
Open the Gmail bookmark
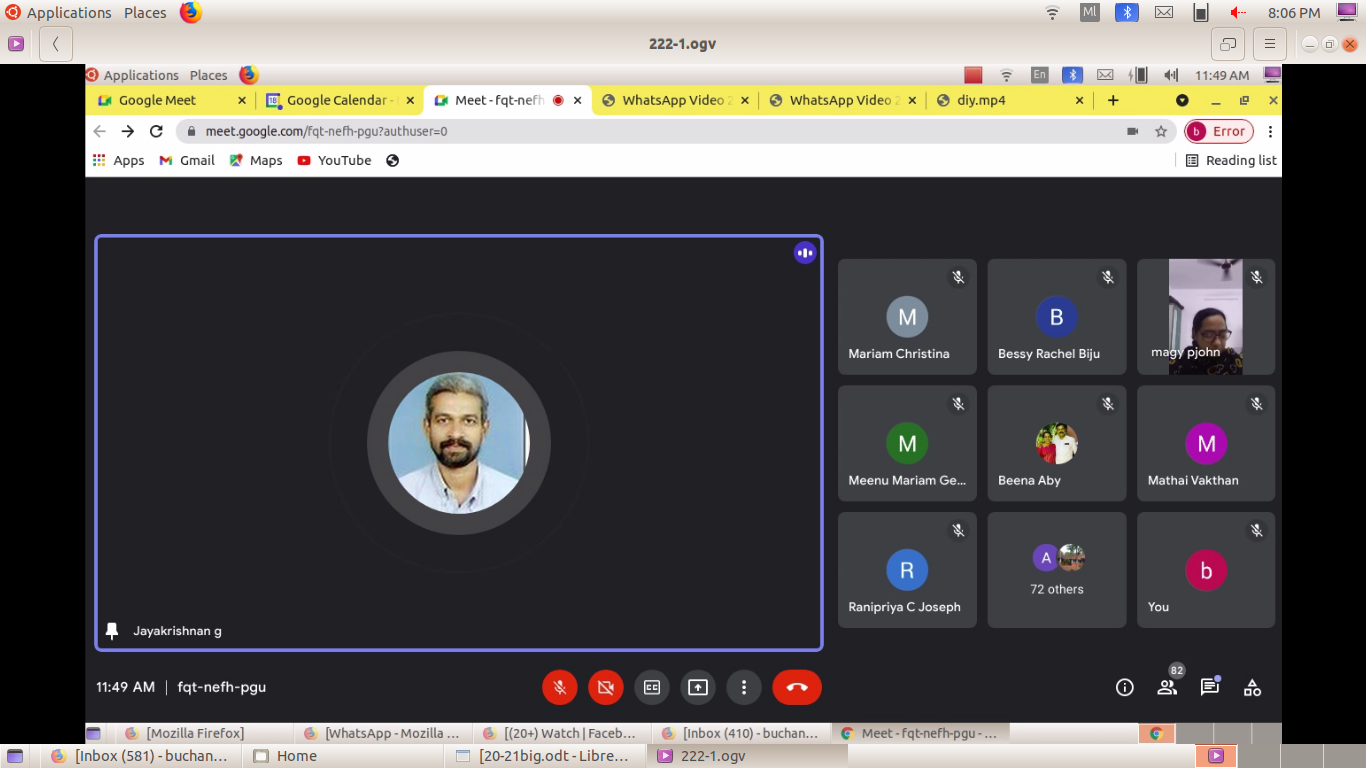point(187,160)
